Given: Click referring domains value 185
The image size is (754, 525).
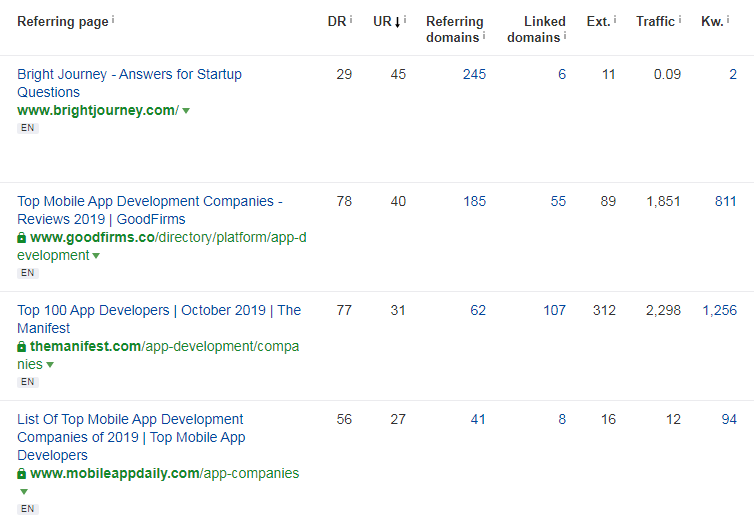Looking at the screenshot, I should (x=474, y=201).
